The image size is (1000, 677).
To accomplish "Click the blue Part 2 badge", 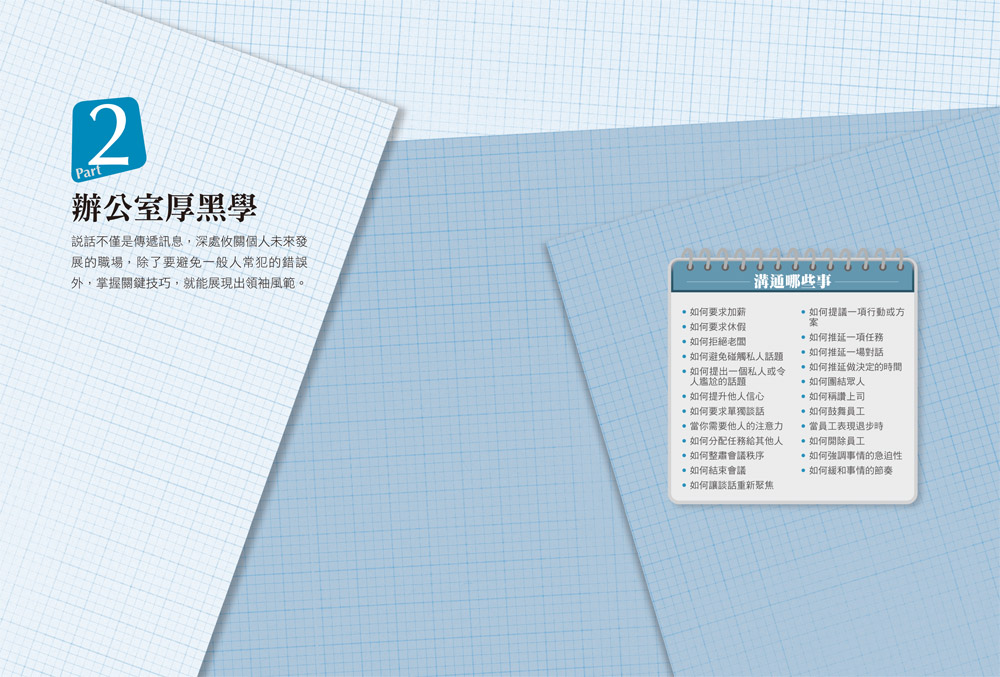I will pos(109,140).
